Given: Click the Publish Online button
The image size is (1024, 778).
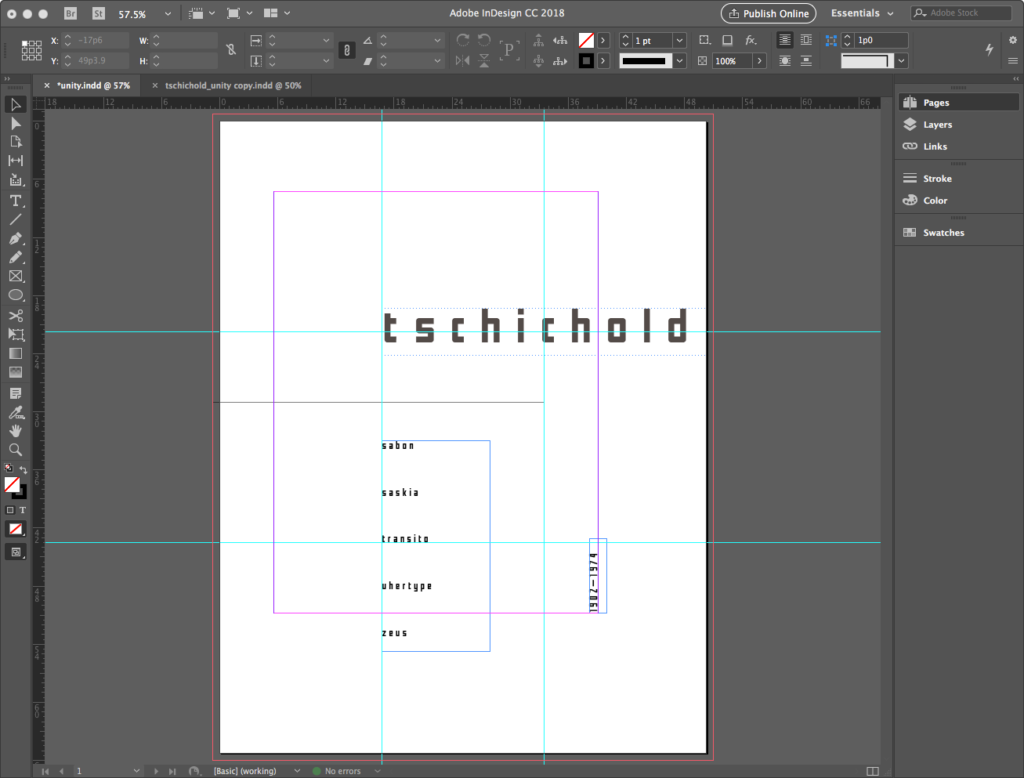Looking at the screenshot, I should point(768,14).
